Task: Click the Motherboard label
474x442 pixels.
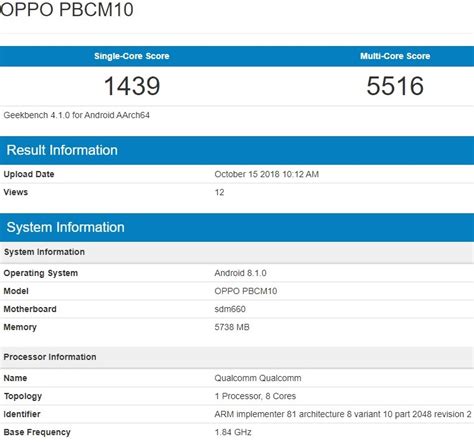Action: tap(30, 309)
